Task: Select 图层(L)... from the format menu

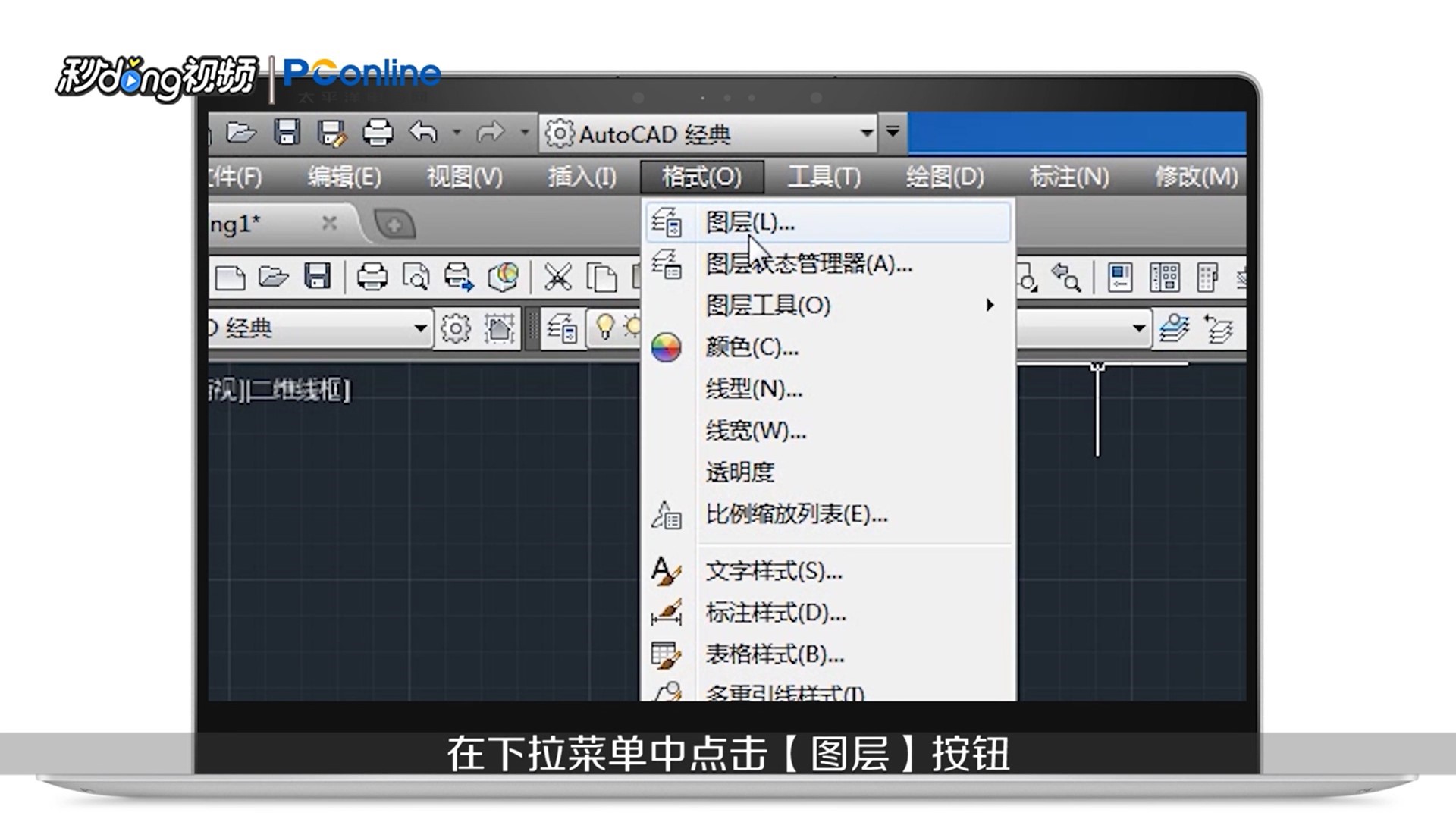Action: pos(751,223)
